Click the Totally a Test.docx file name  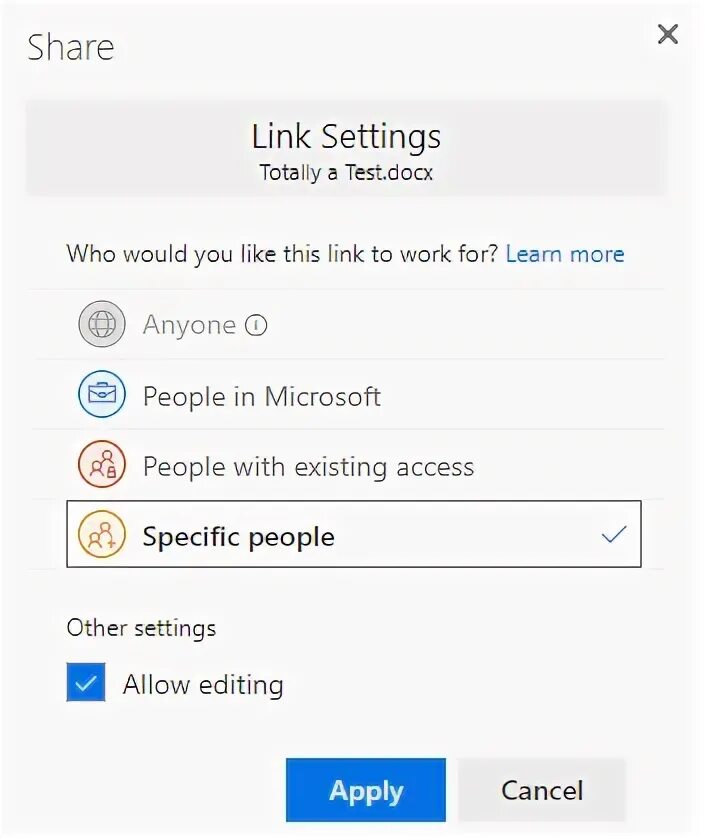[346, 173]
